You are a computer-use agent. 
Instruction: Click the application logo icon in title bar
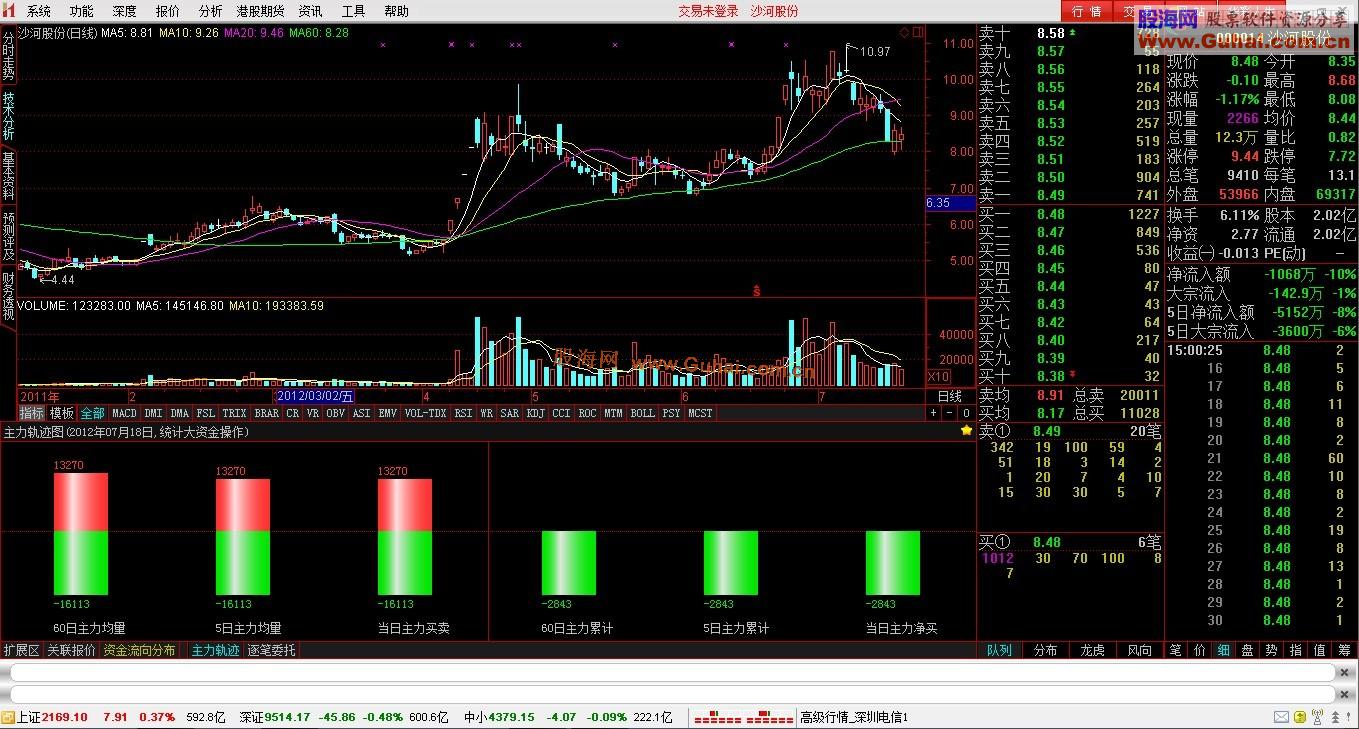pyautogui.click(x=10, y=11)
